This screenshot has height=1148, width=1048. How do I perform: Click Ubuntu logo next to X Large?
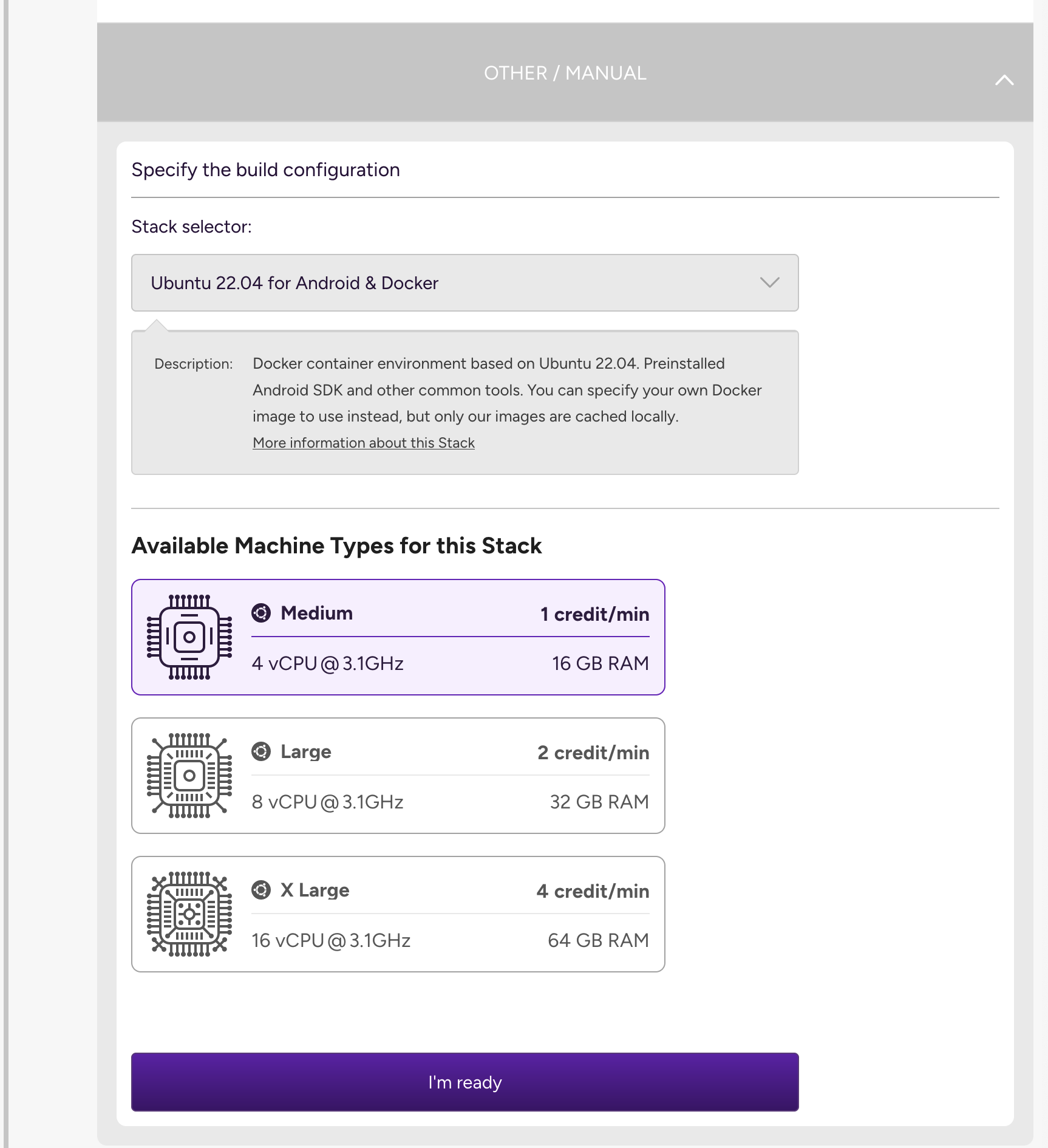(261, 890)
